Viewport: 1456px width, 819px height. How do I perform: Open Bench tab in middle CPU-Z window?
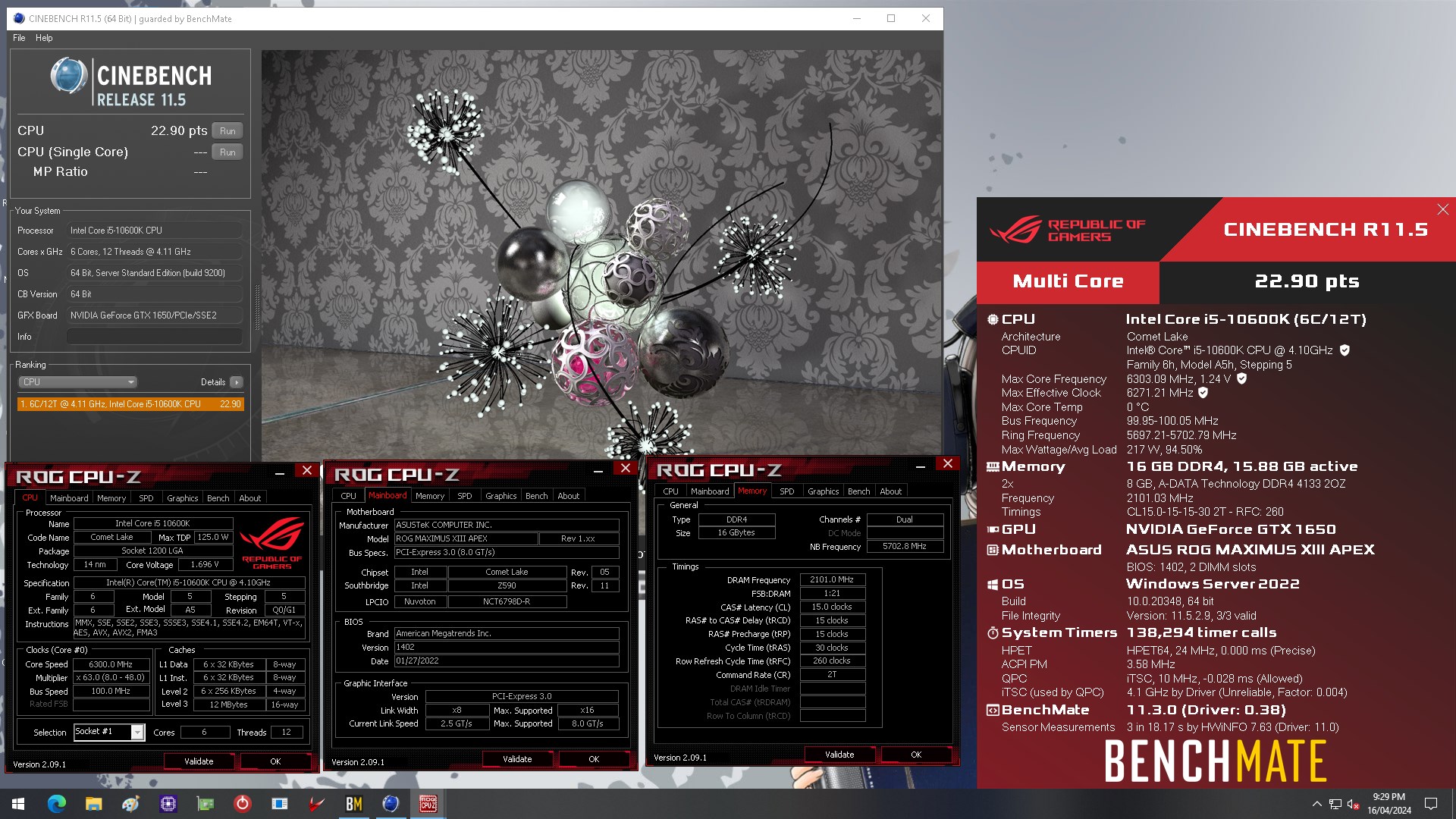[536, 496]
